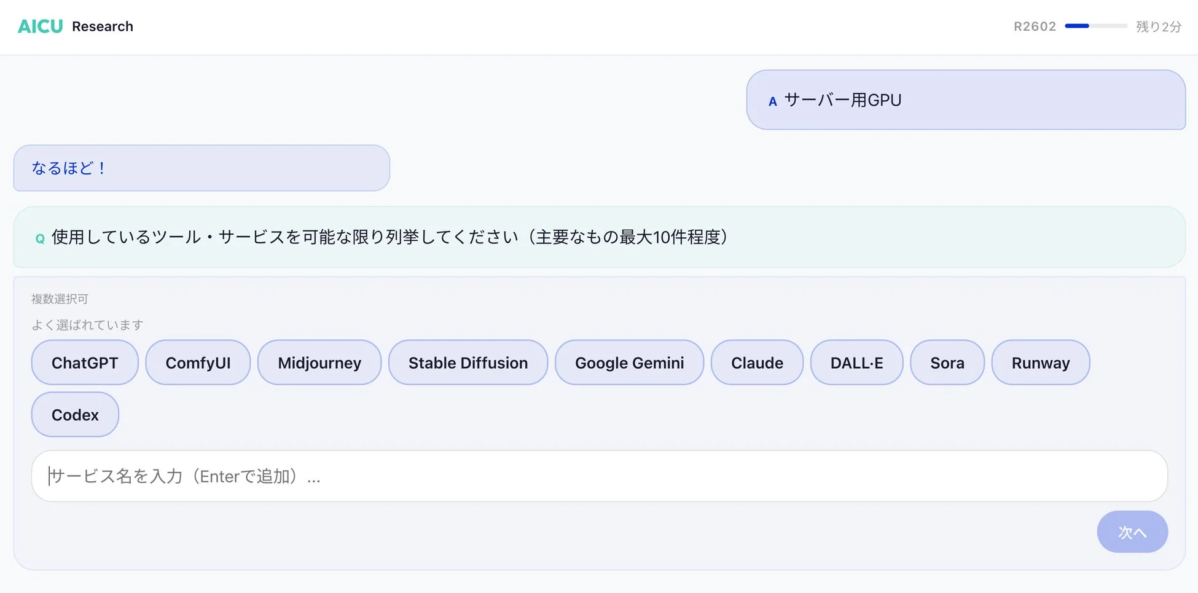Viewport: 1198px width, 593px height.
Task: Select the Claude option chip
Action: tap(757, 362)
